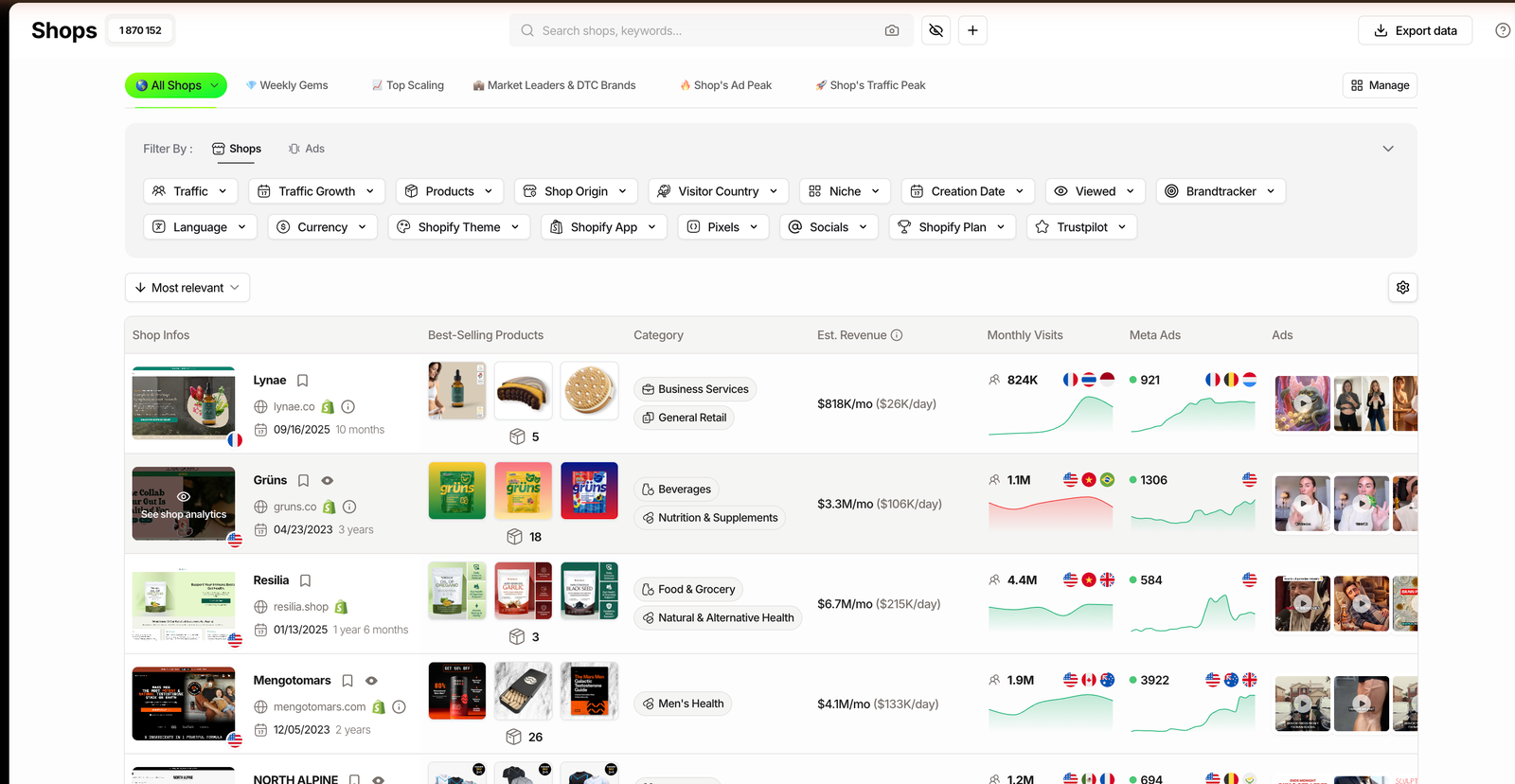
Task: Select the Ads filter tab
Action: tap(307, 149)
